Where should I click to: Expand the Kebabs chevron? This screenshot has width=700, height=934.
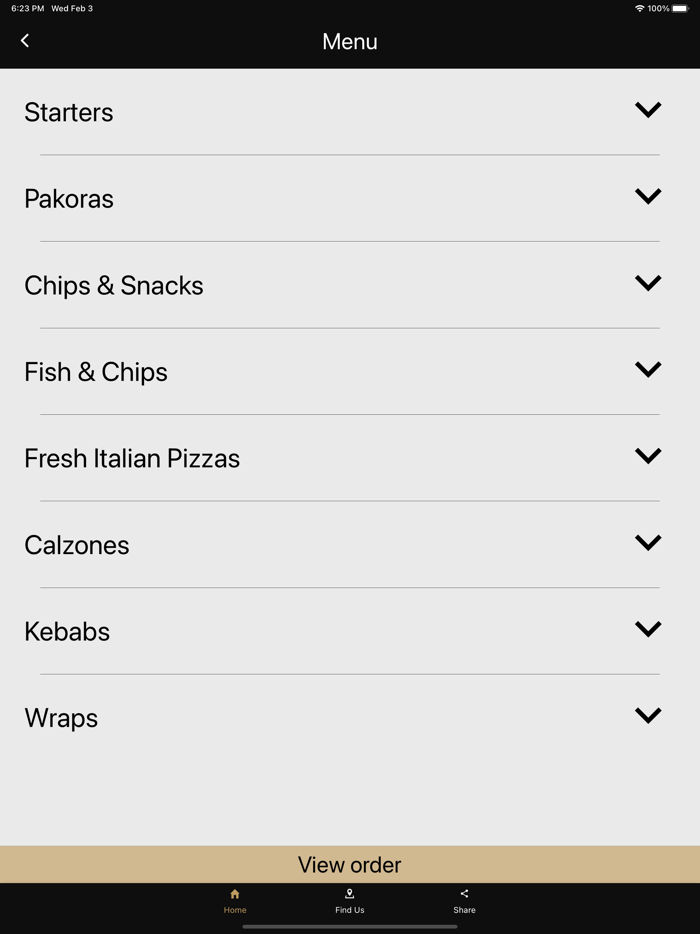click(x=648, y=629)
